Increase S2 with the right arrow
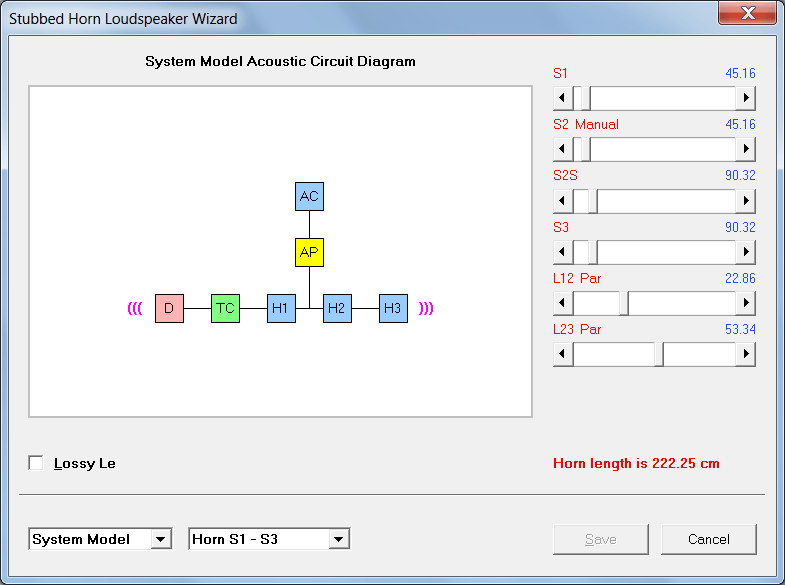The image size is (785, 585). (745, 149)
